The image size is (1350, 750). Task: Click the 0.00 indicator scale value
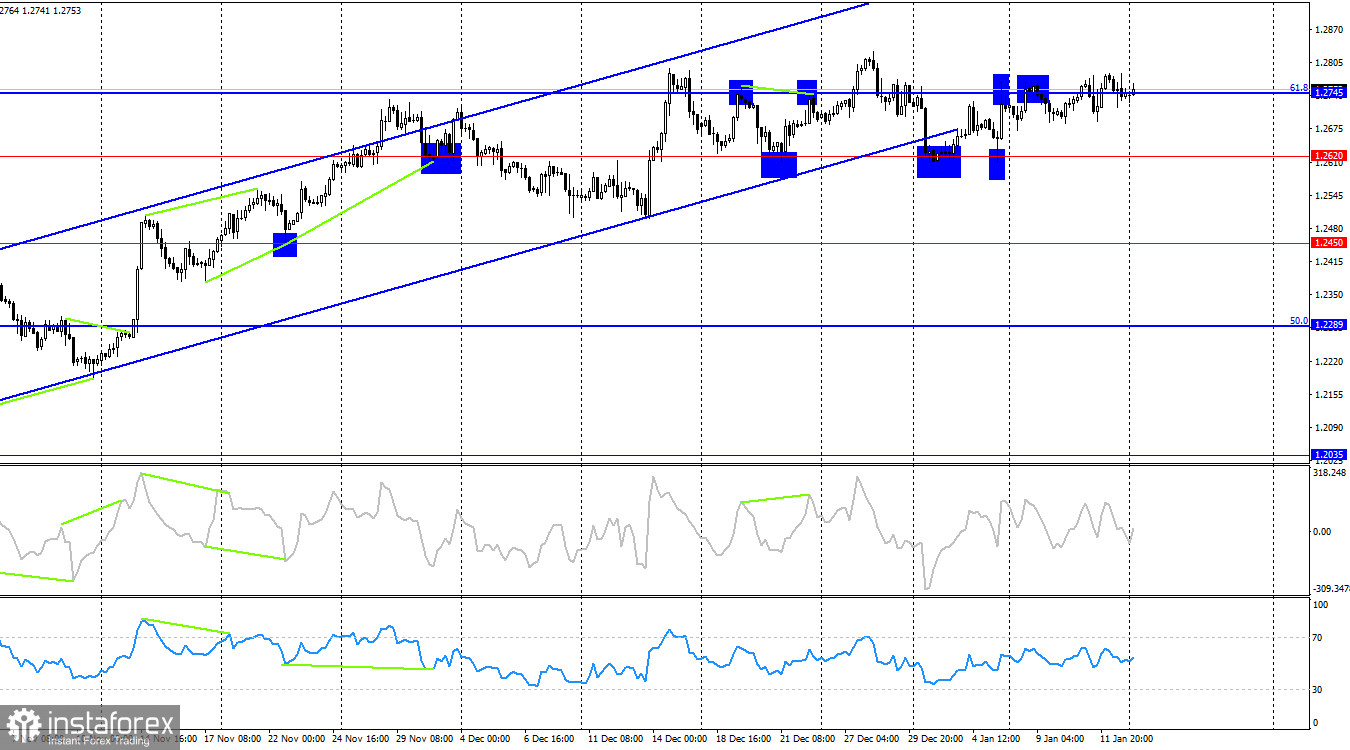tap(1322, 532)
